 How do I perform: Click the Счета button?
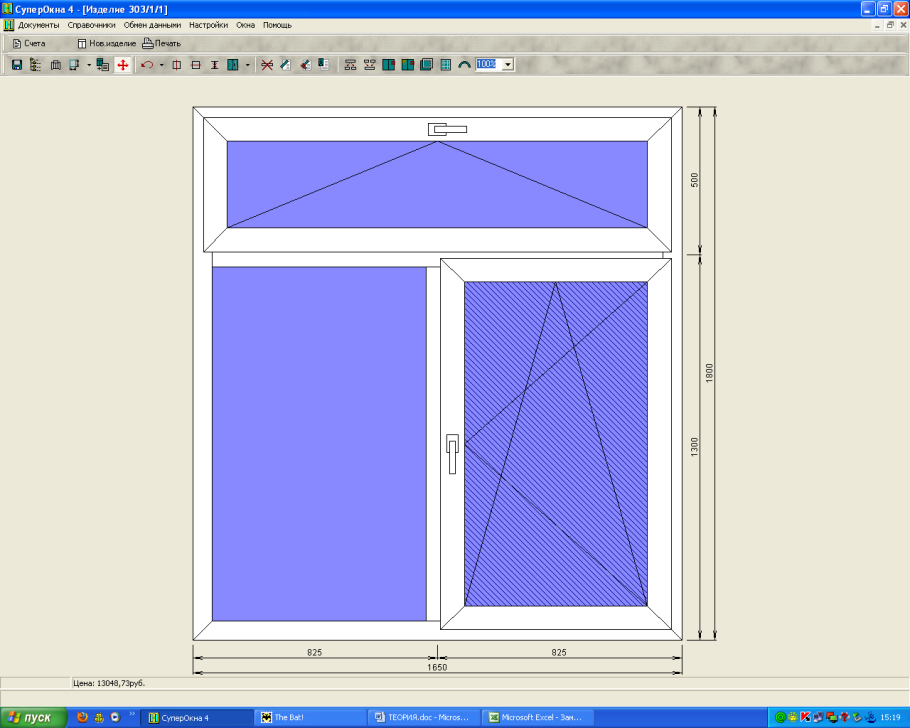(29, 44)
